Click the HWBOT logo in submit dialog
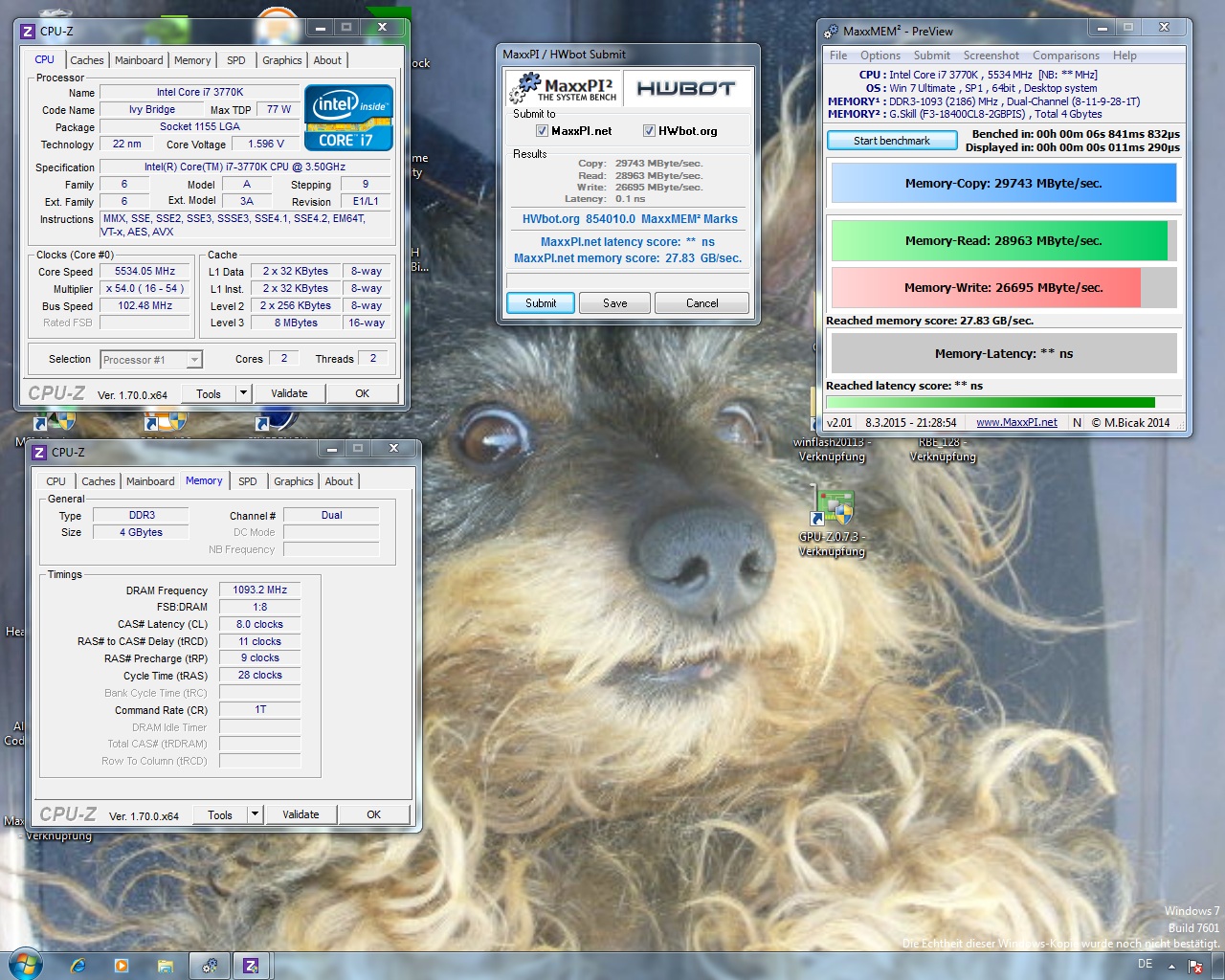The width and height of the screenshot is (1225, 980). 686,88
